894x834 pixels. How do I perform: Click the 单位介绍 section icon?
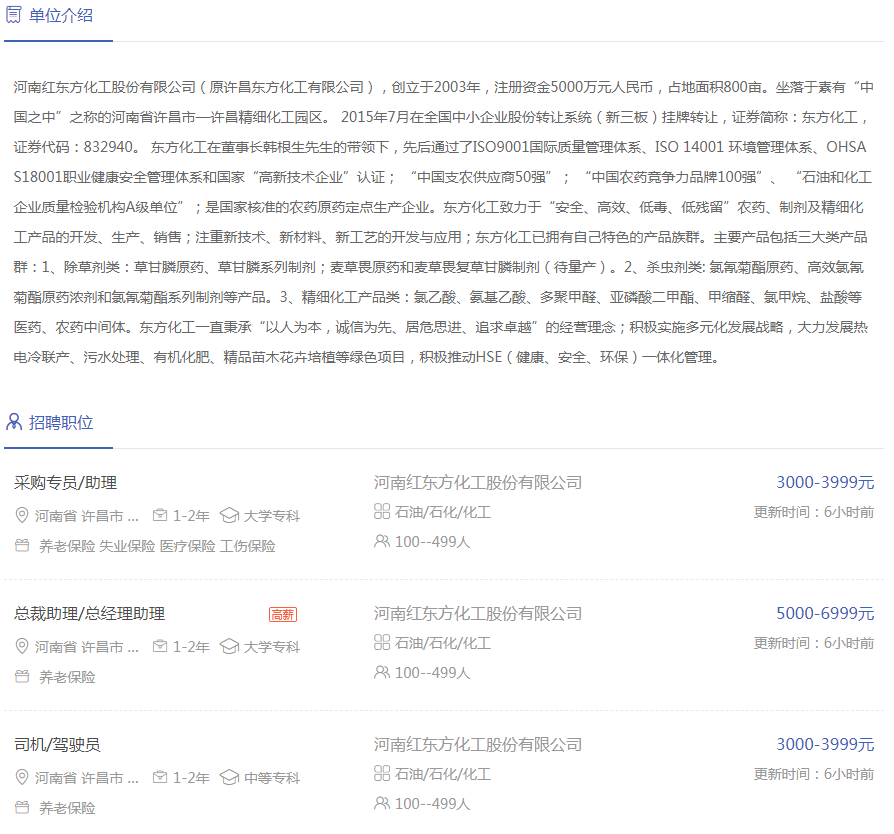[14, 15]
